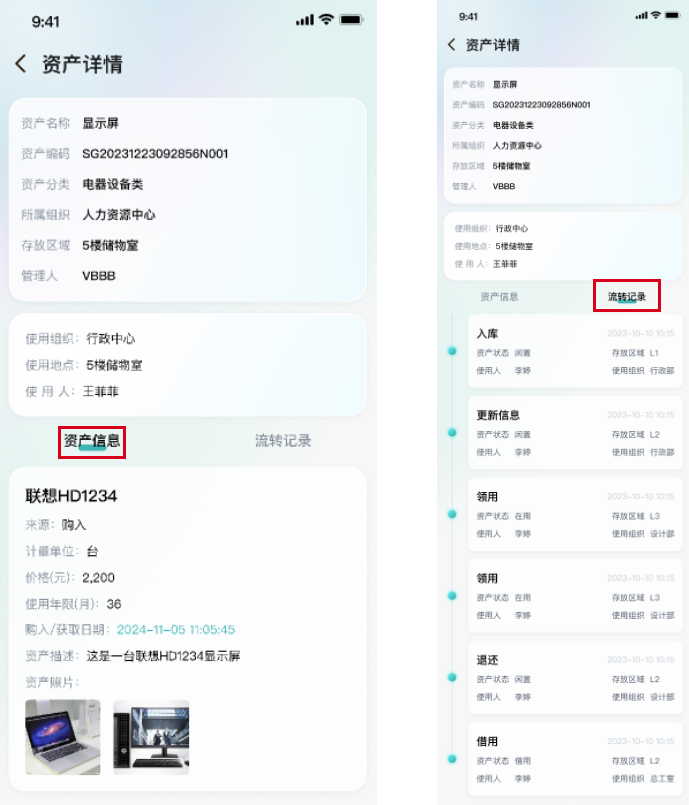This screenshot has height=805, width=689.
Task: Open the 退还 transfer record card
Action: (x=575, y=677)
